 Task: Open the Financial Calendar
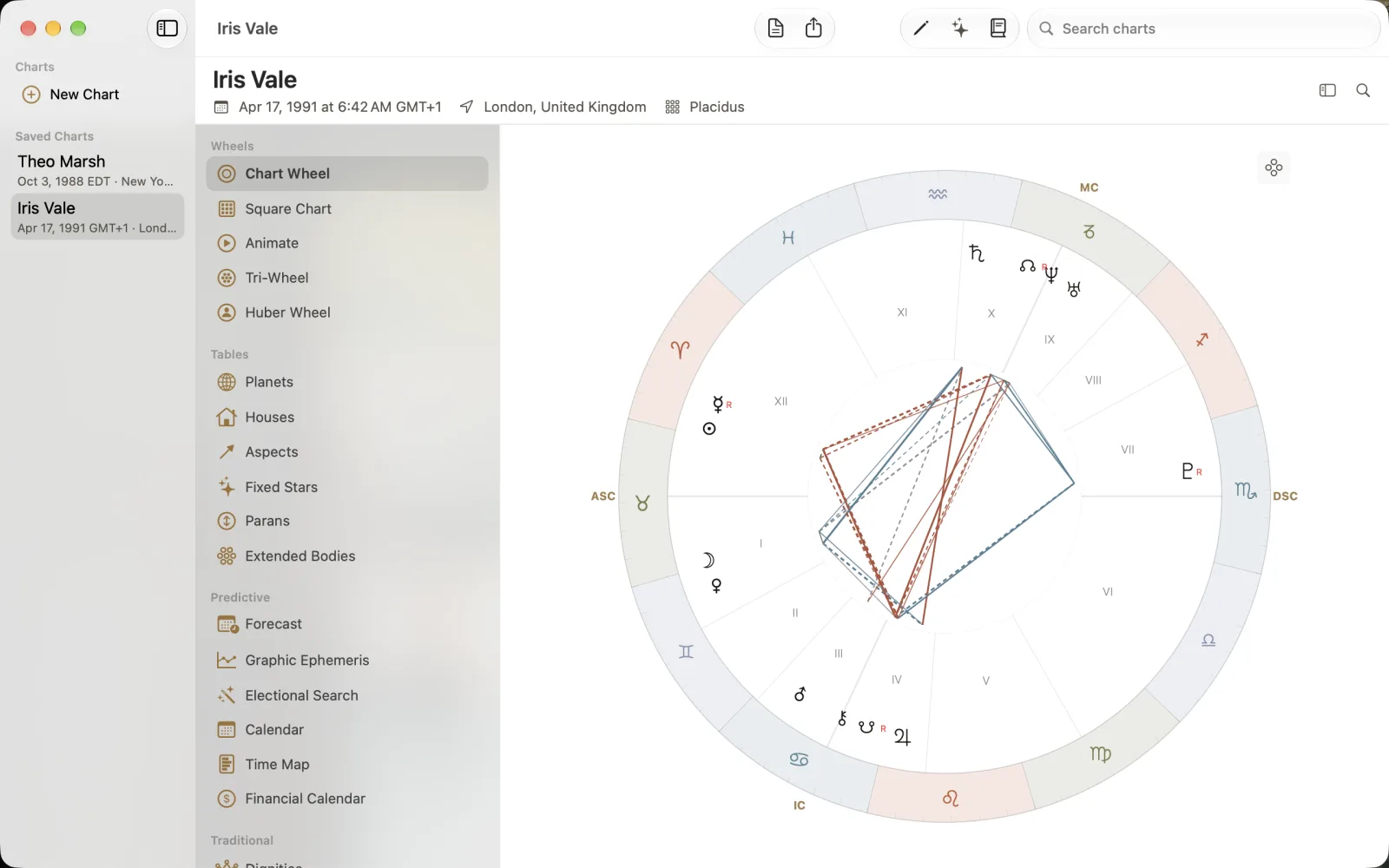(x=347, y=799)
